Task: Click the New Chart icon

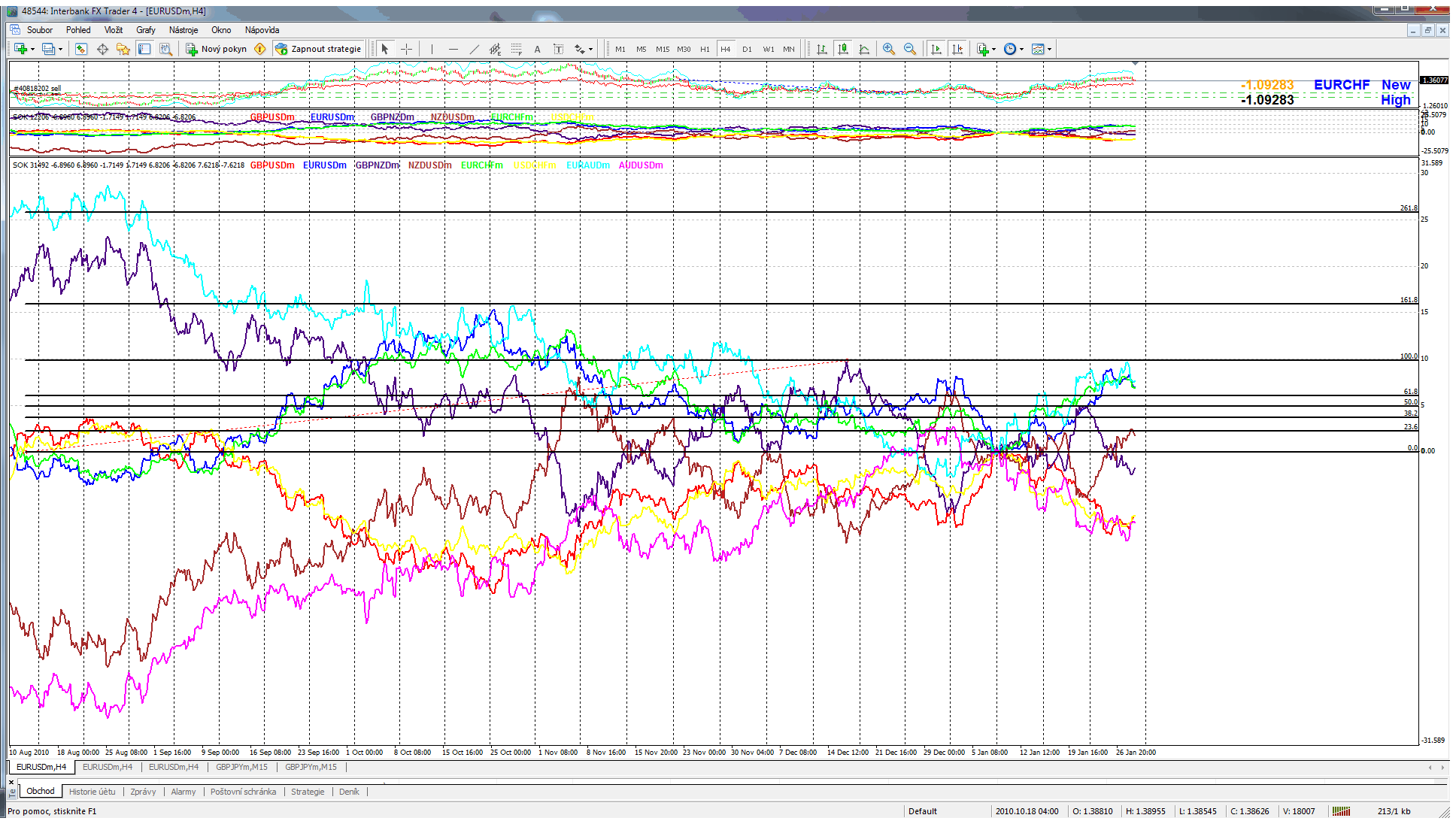Action: click(21, 49)
